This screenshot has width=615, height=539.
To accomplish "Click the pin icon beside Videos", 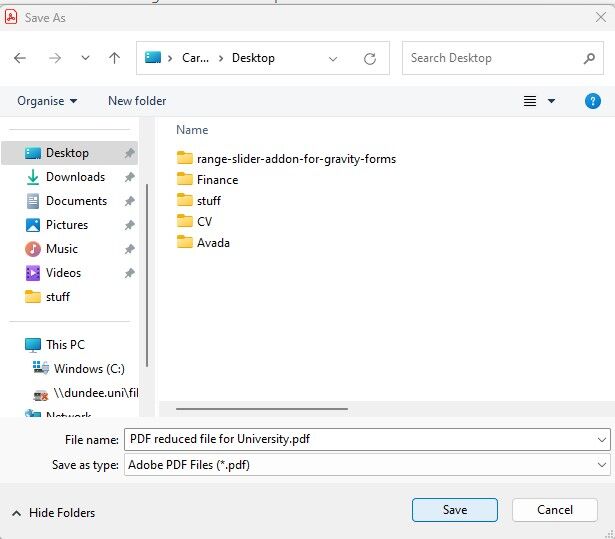I will (x=129, y=273).
